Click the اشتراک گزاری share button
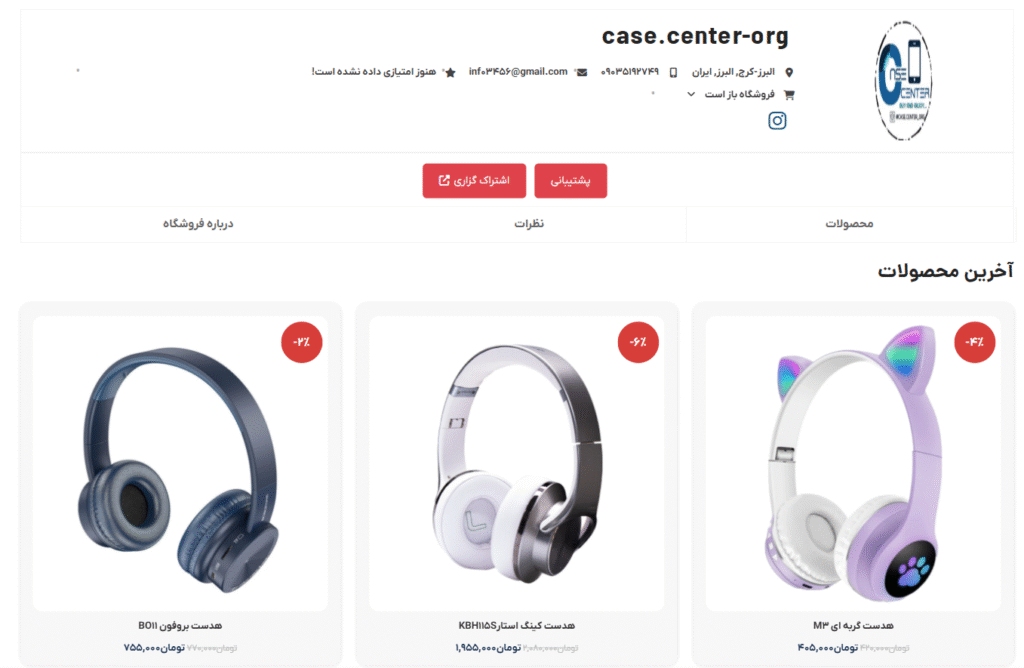Screen dimensions: 1024x668 click(474, 181)
